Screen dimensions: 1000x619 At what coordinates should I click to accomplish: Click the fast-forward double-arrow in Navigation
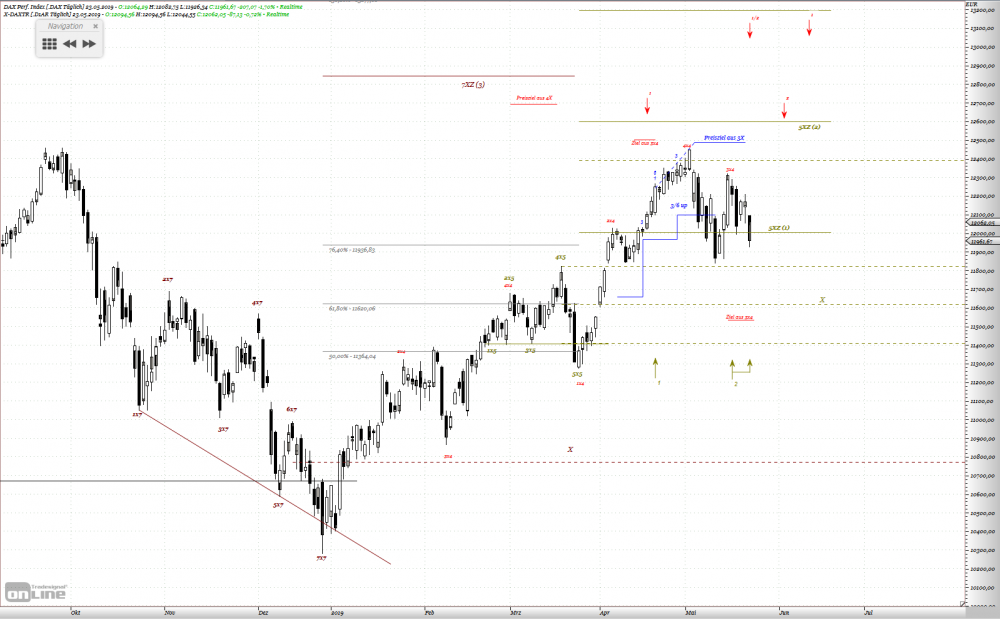coord(89,44)
